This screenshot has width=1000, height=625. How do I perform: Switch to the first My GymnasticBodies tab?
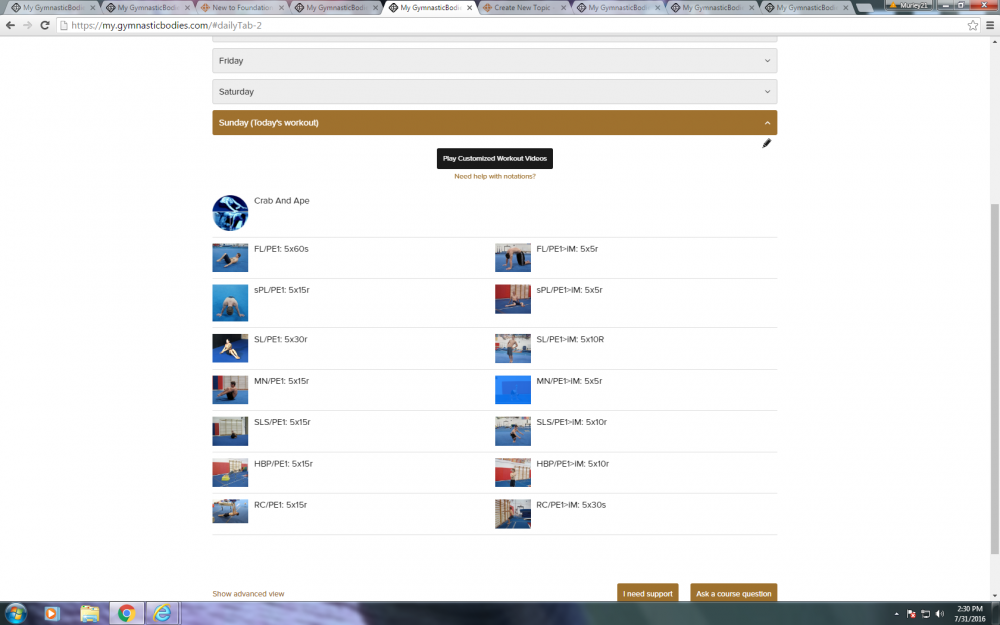pyautogui.click(x=54, y=8)
